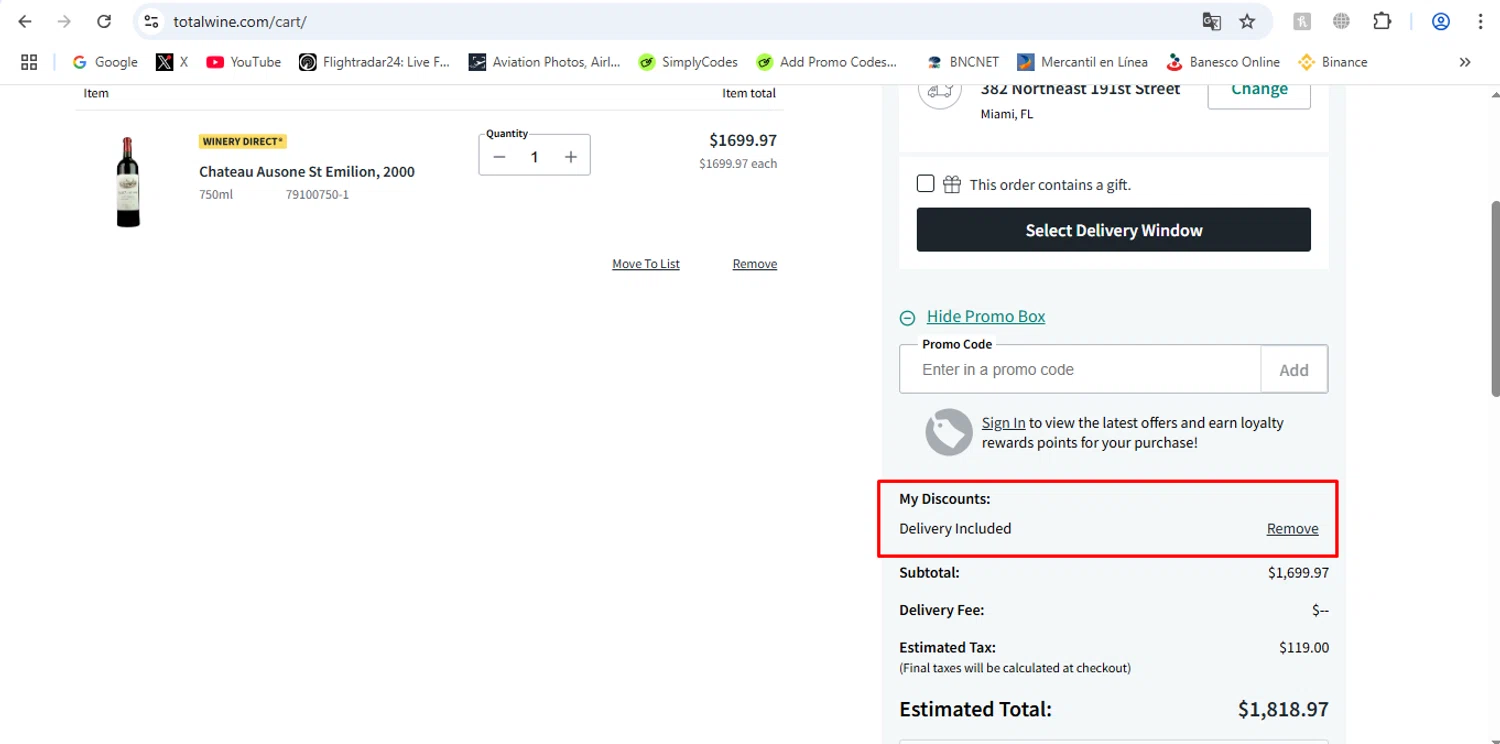This screenshot has width=1500, height=744.
Task: Open the Chrome extensions puzzle icon
Action: (x=1382, y=21)
